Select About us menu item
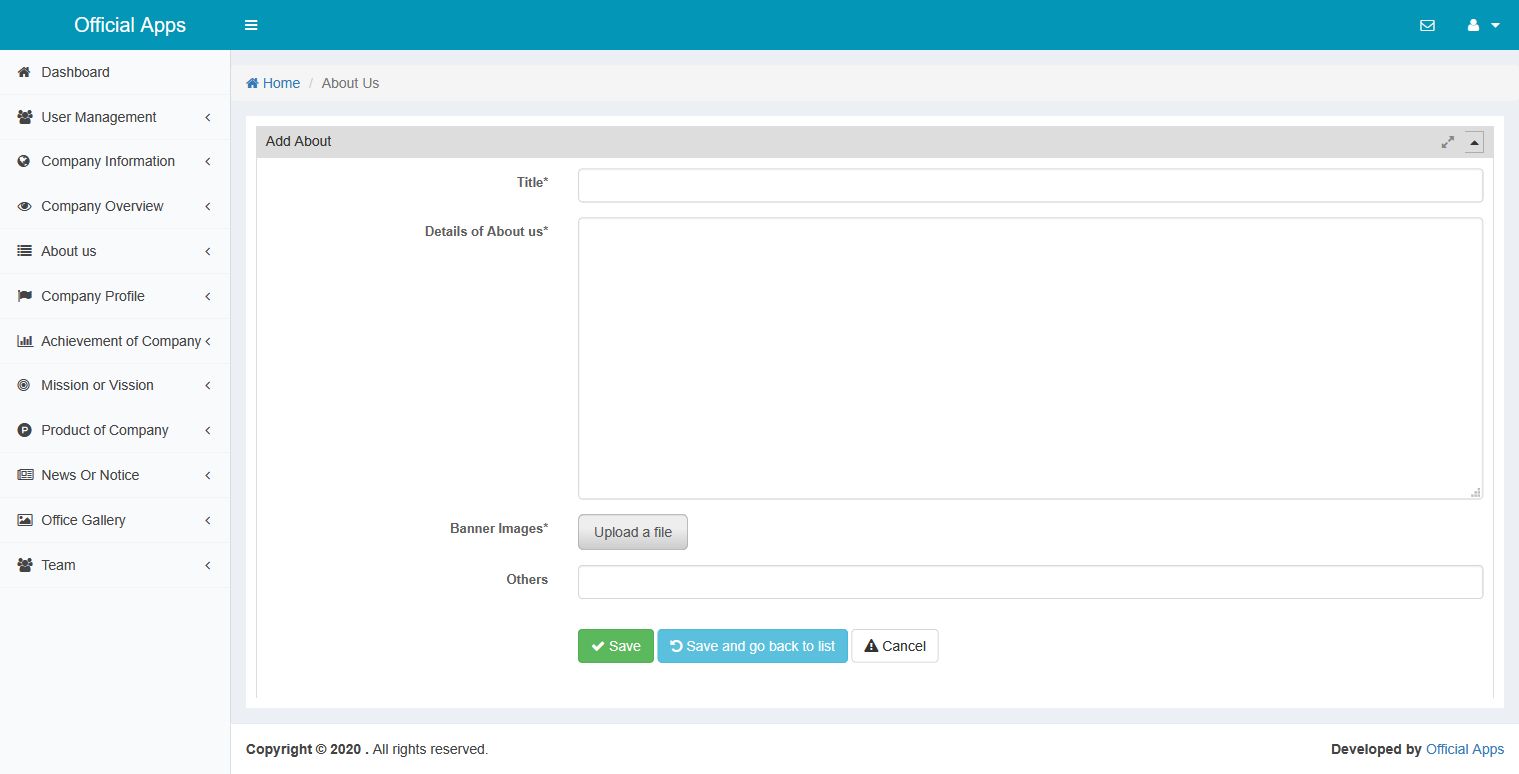This screenshot has height=774, width=1519. [115, 251]
